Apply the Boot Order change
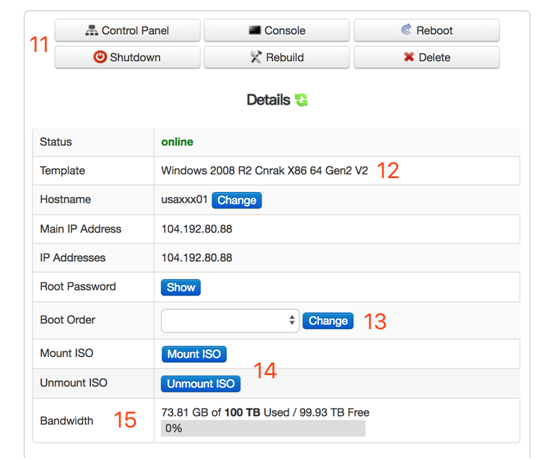Viewport: 557px width, 460px height. click(x=328, y=321)
